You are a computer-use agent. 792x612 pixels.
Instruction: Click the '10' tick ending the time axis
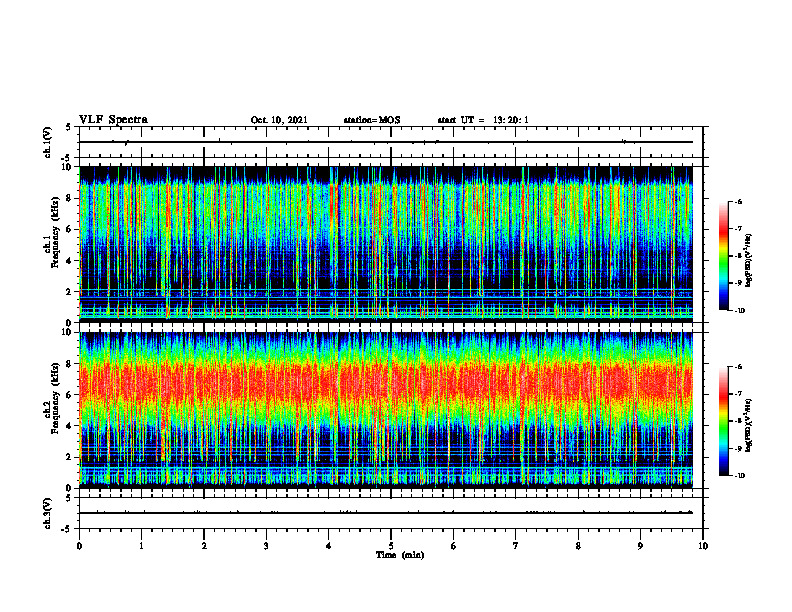(x=703, y=546)
